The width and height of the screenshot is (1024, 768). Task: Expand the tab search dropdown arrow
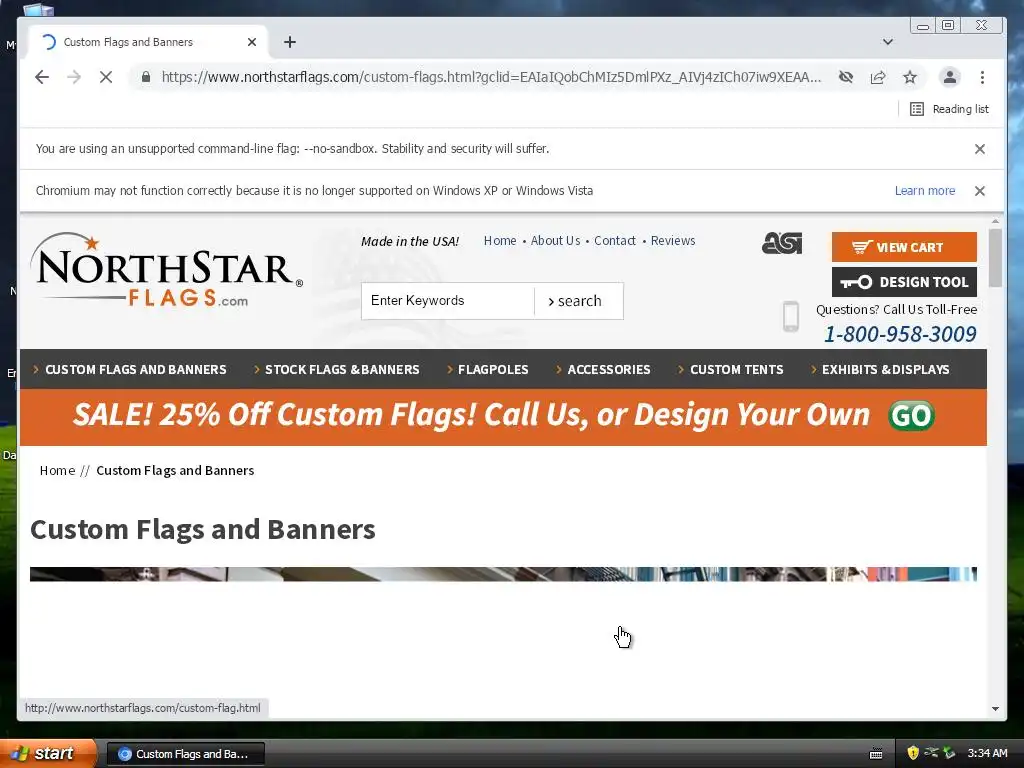(888, 42)
